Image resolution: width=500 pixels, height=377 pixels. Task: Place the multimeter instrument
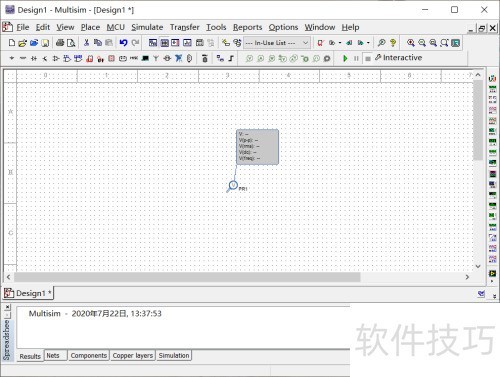(x=492, y=79)
